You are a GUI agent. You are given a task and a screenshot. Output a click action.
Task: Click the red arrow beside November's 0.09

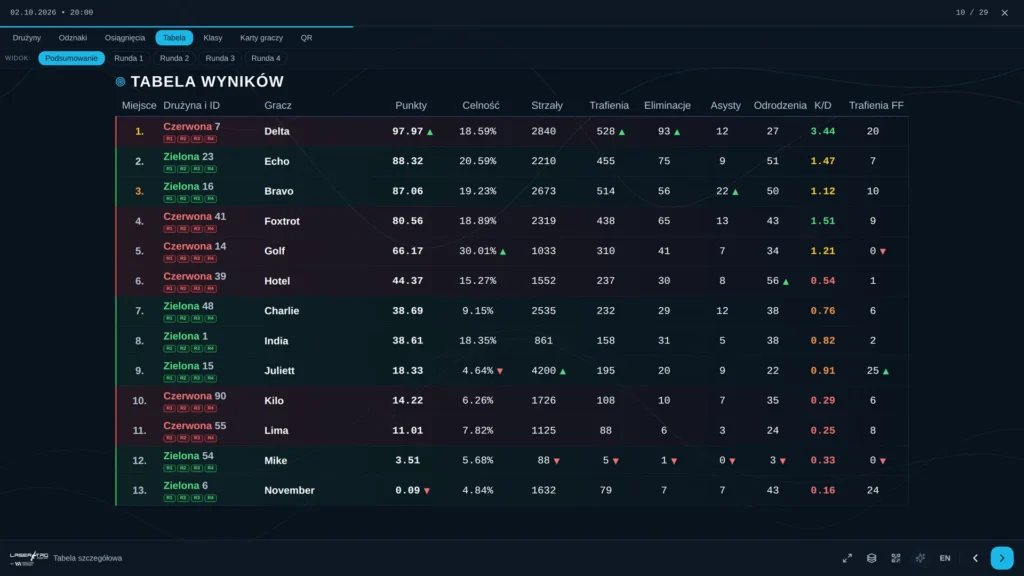(427, 490)
